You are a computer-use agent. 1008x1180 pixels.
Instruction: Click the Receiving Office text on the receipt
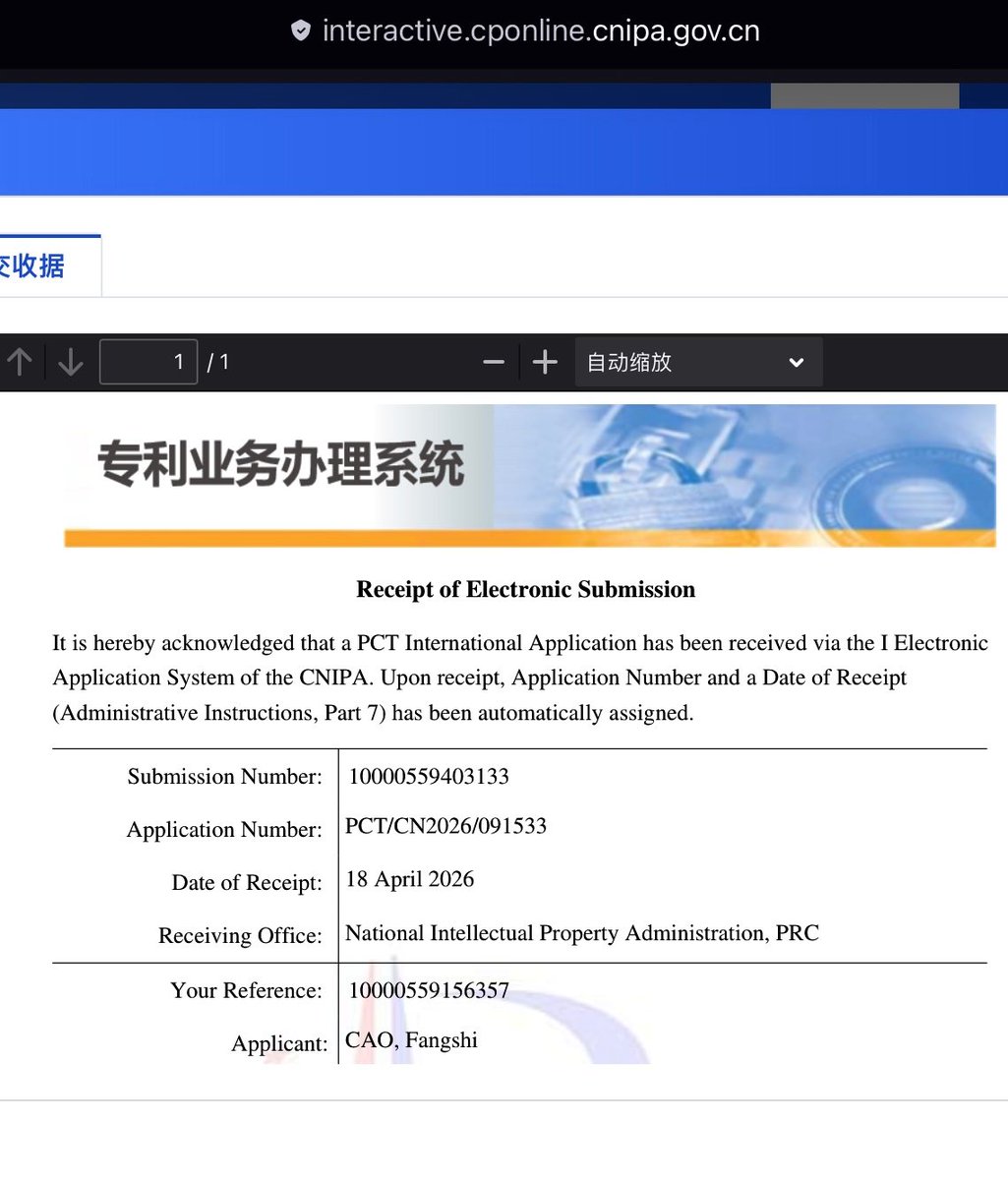point(581,933)
